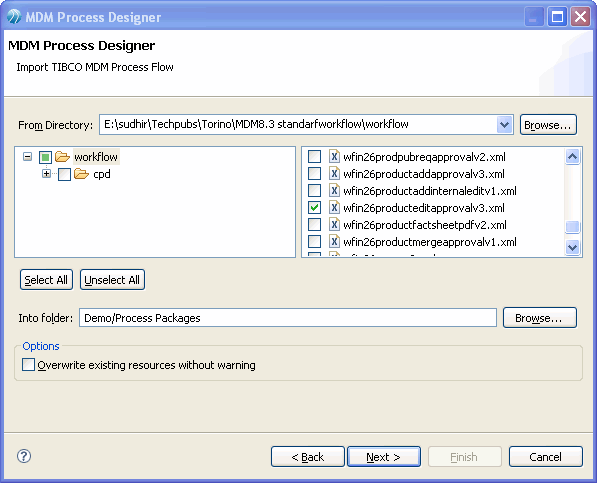
Task: Maximize the MDM Process Designer window
Action: [x=557, y=17]
